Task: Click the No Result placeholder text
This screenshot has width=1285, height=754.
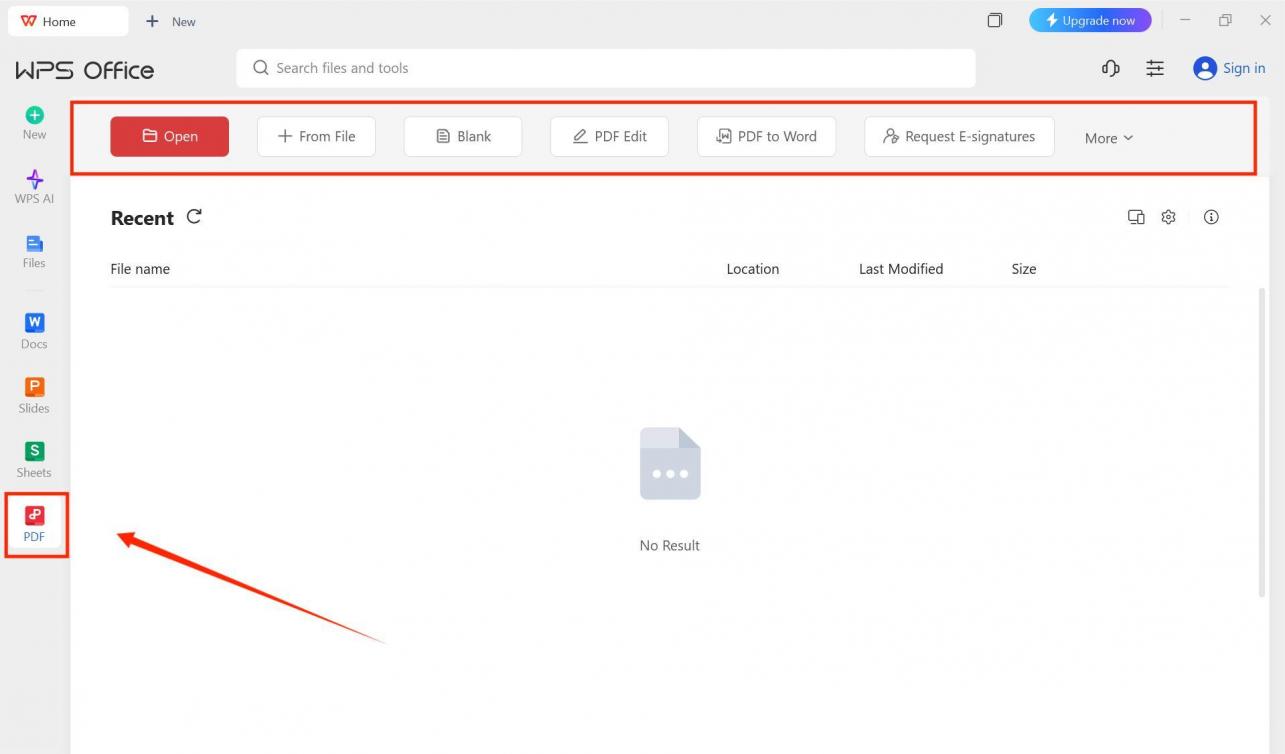Action: pyautogui.click(x=670, y=546)
